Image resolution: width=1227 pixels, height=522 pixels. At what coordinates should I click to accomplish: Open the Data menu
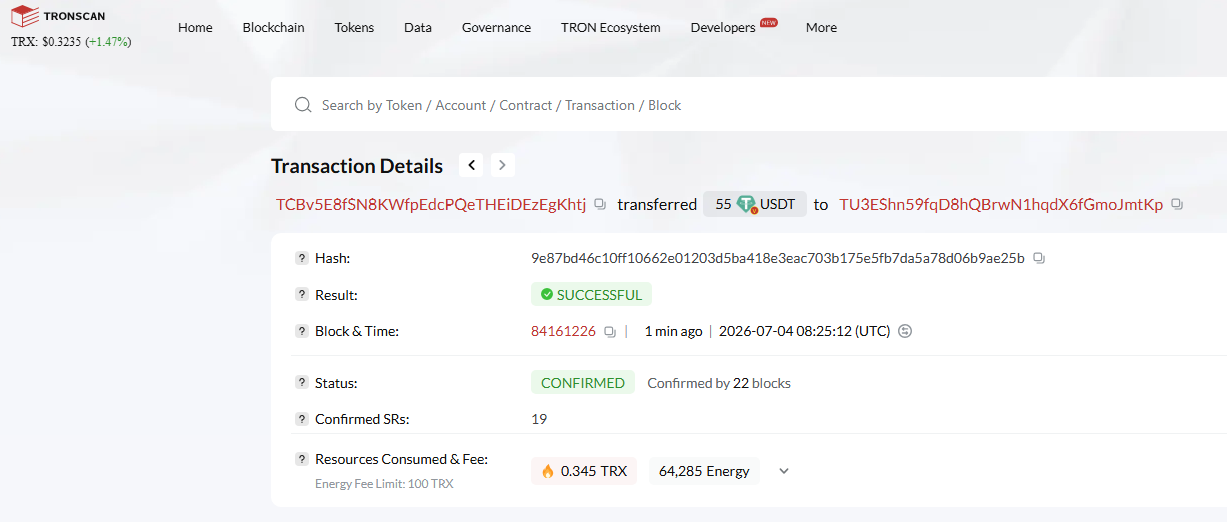(x=418, y=27)
